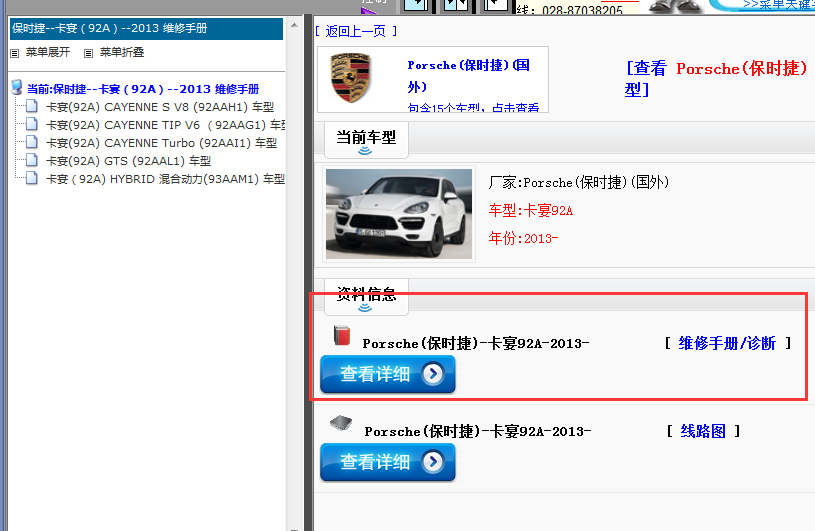Click the left-panel scrollbar up arrow
This screenshot has height=531, width=815.
[294, 24]
